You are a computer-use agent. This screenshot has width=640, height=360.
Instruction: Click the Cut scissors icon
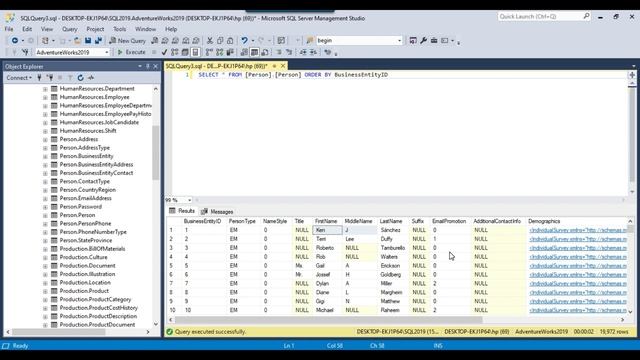tap(210, 40)
